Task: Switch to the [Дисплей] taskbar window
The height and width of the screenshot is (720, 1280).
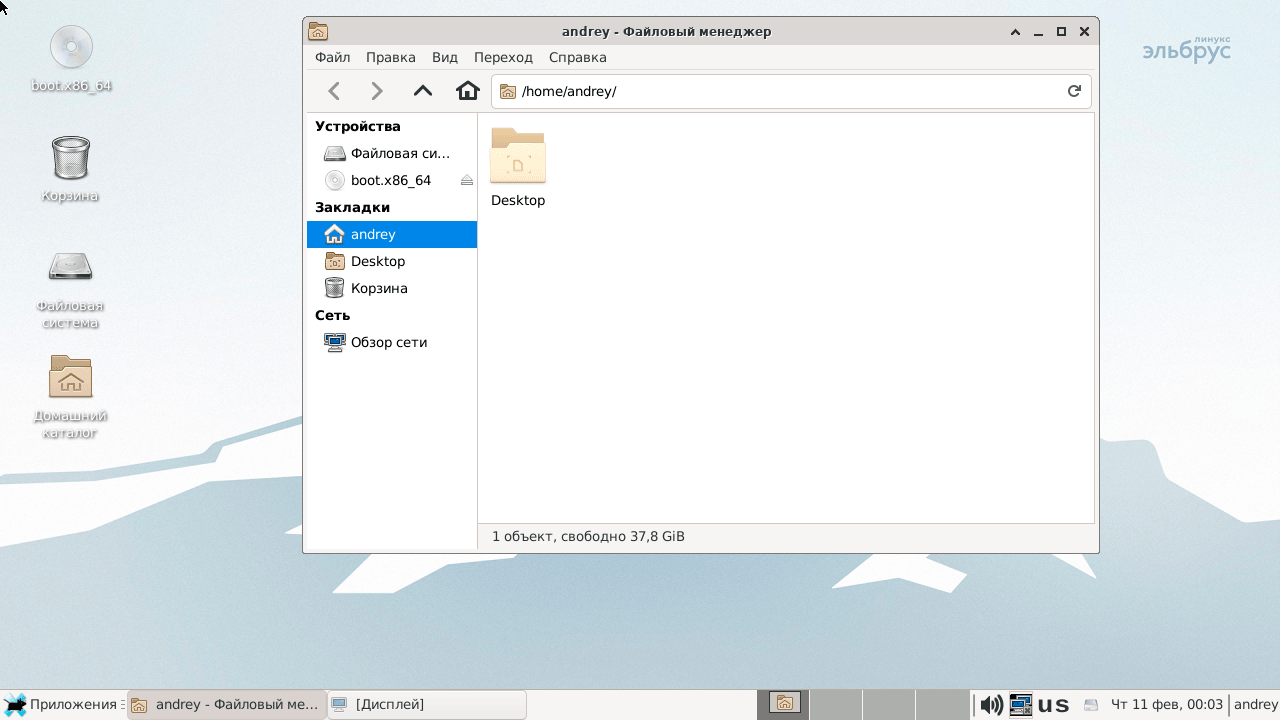Action: 427,705
